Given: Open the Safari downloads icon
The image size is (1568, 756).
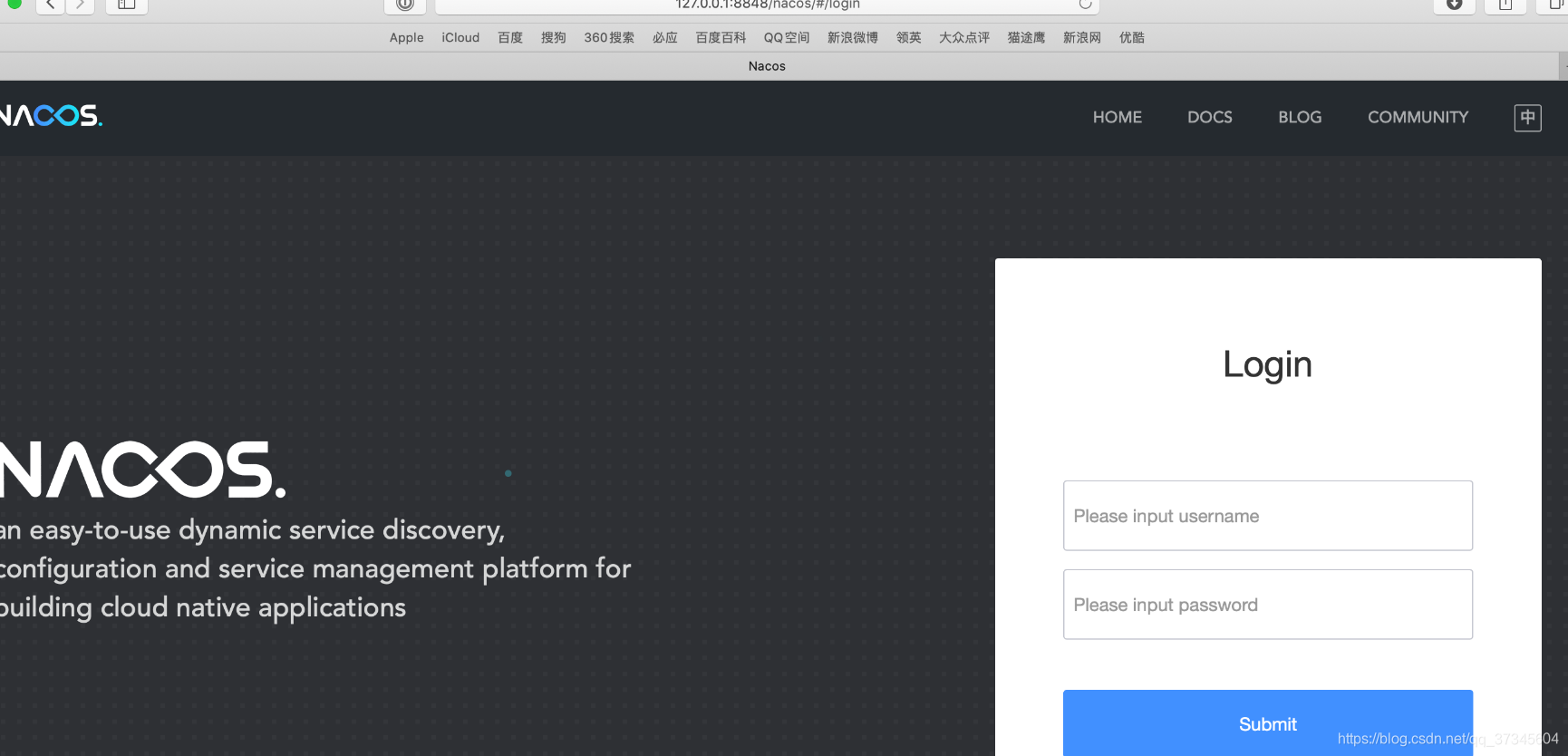Looking at the screenshot, I should [1455, 5].
